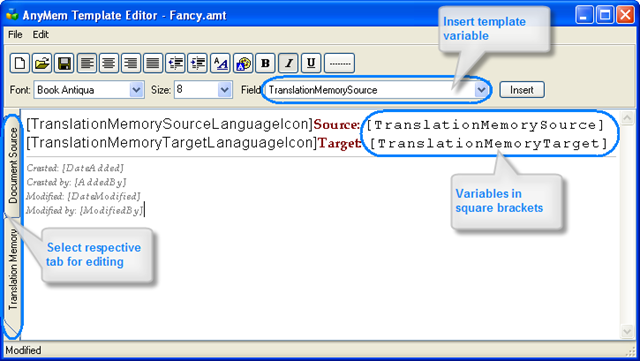
Task: Justify the text alignment
Action: [153, 63]
